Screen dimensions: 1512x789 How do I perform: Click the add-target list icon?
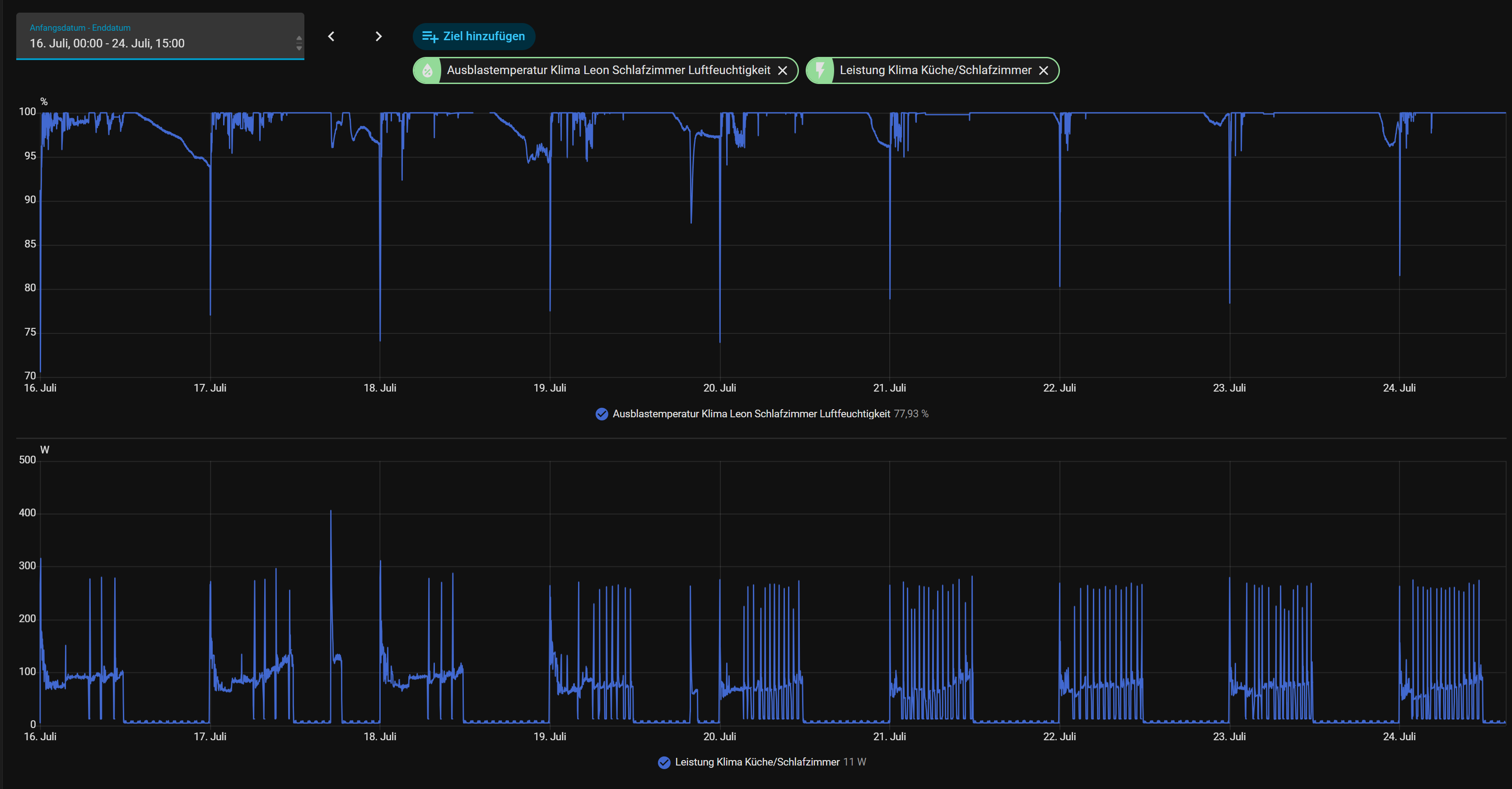[429, 37]
